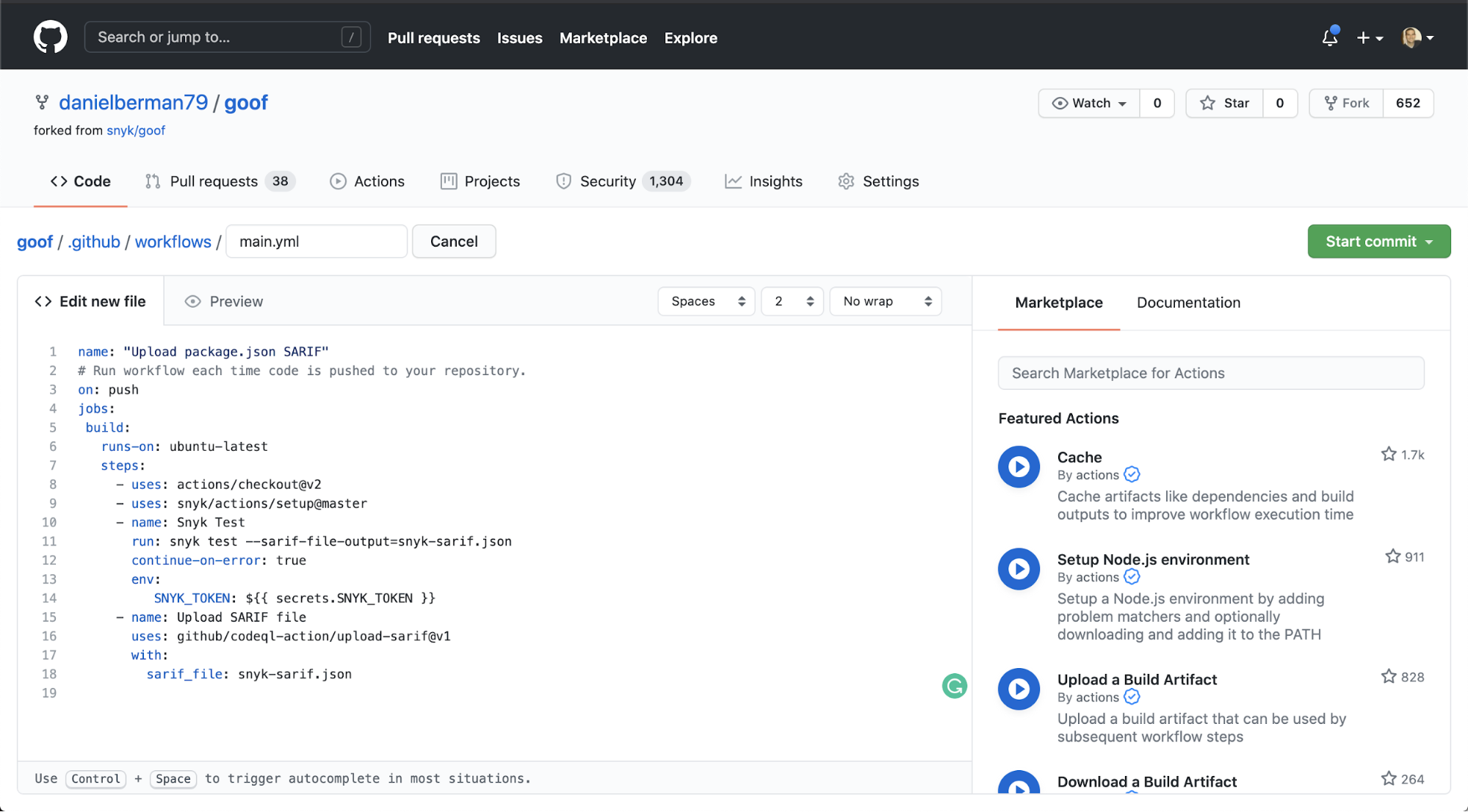1468x812 pixels.
Task: Click the Cancel button
Action: [x=454, y=242]
